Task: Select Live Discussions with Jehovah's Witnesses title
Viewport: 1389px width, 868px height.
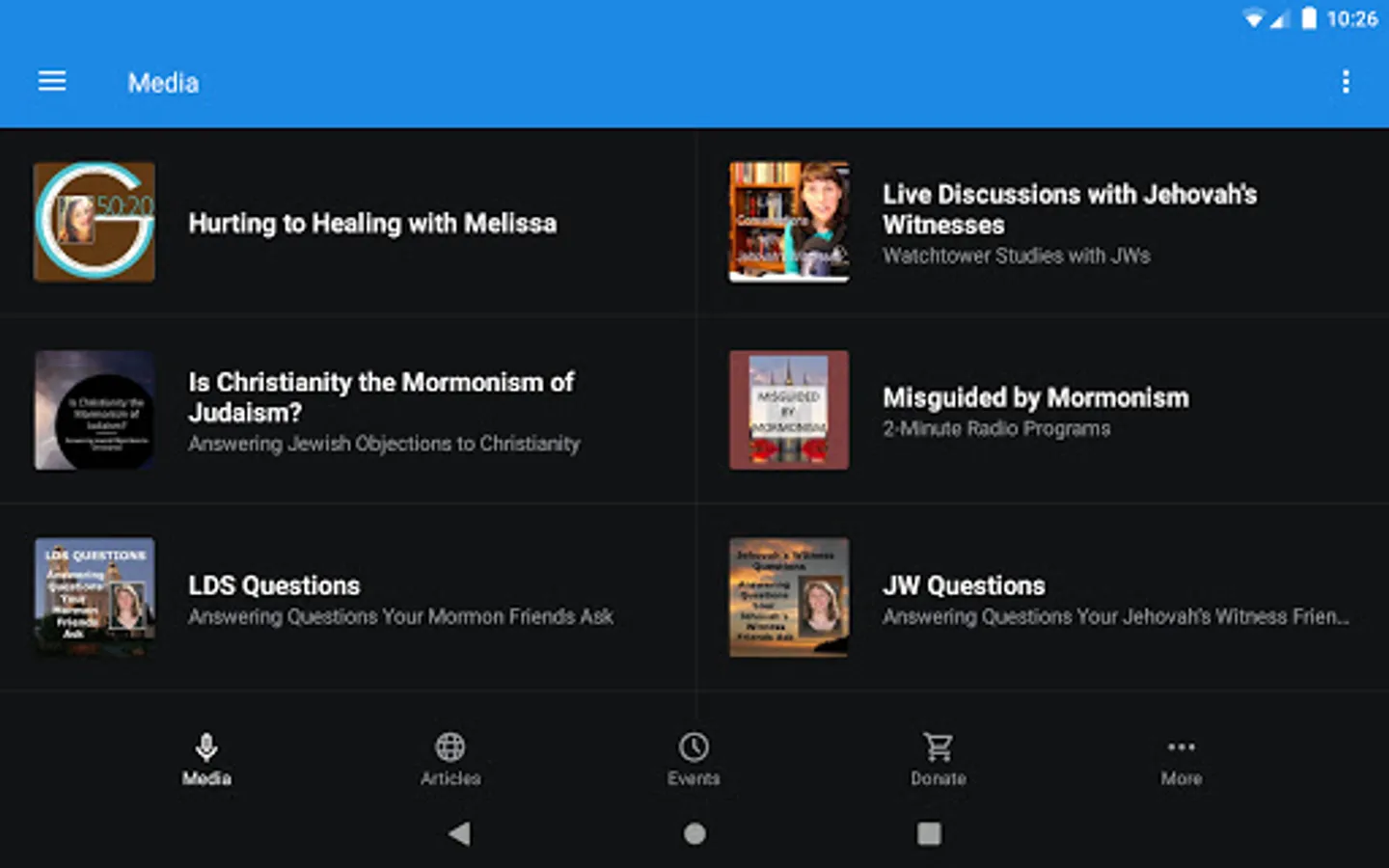Action: 1070,209
